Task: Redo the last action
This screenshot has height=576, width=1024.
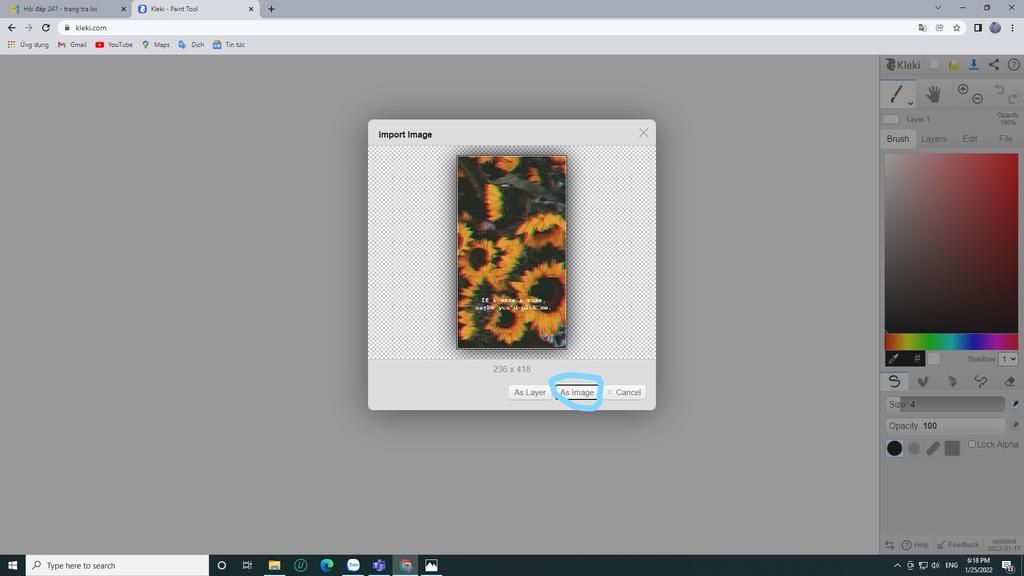Action: [1012, 99]
